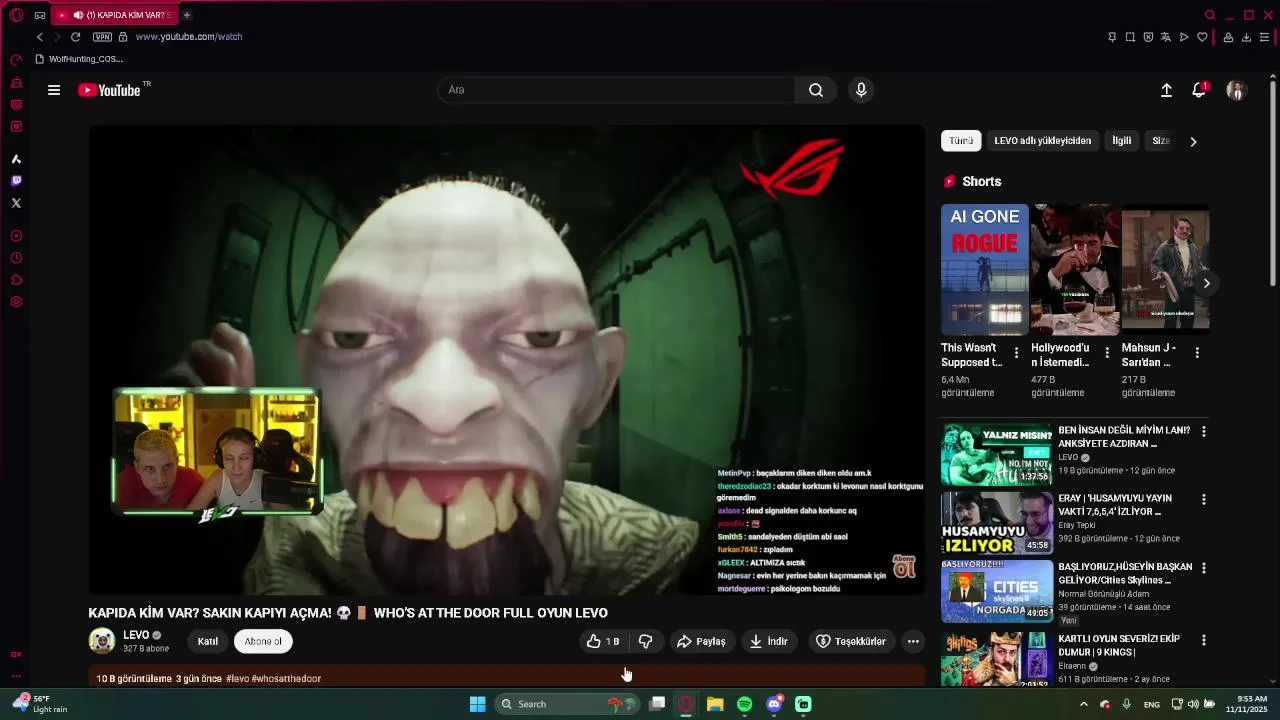1280x720 pixels.
Task: Open browser downloads icon in toolbar
Action: (1246, 37)
